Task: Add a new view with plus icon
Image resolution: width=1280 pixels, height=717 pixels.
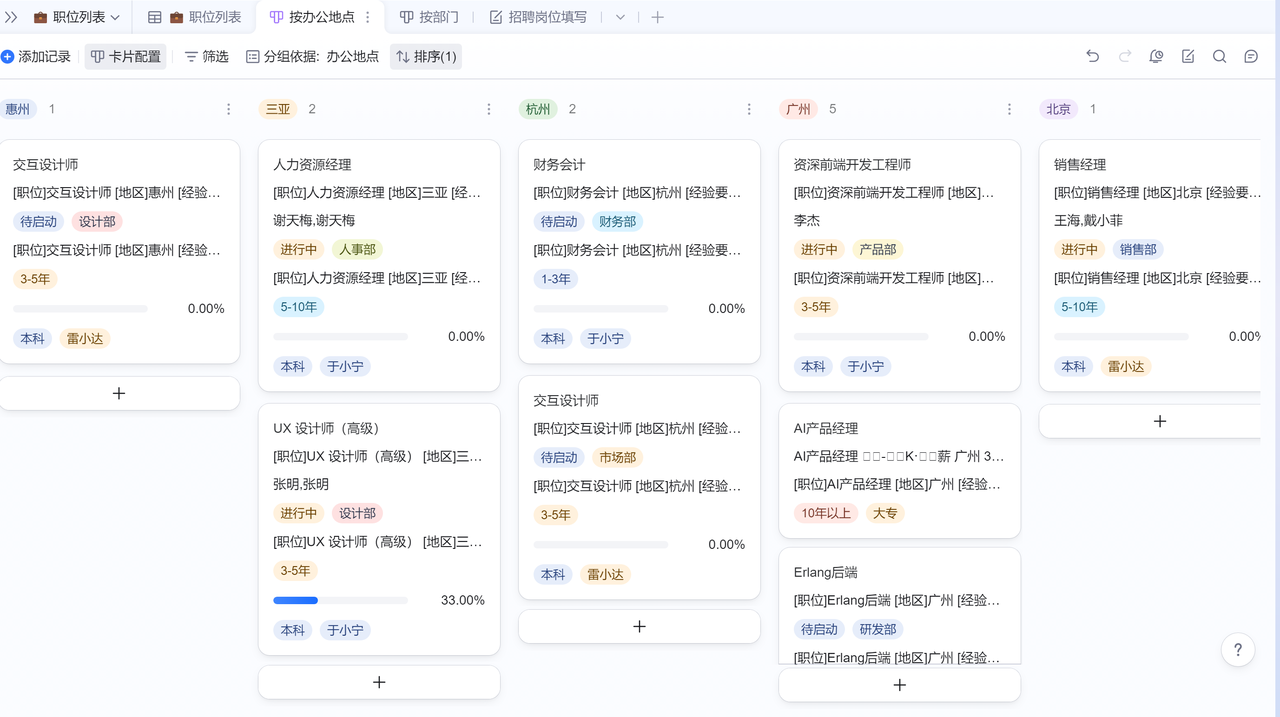Action: pyautogui.click(x=657, y=17)
